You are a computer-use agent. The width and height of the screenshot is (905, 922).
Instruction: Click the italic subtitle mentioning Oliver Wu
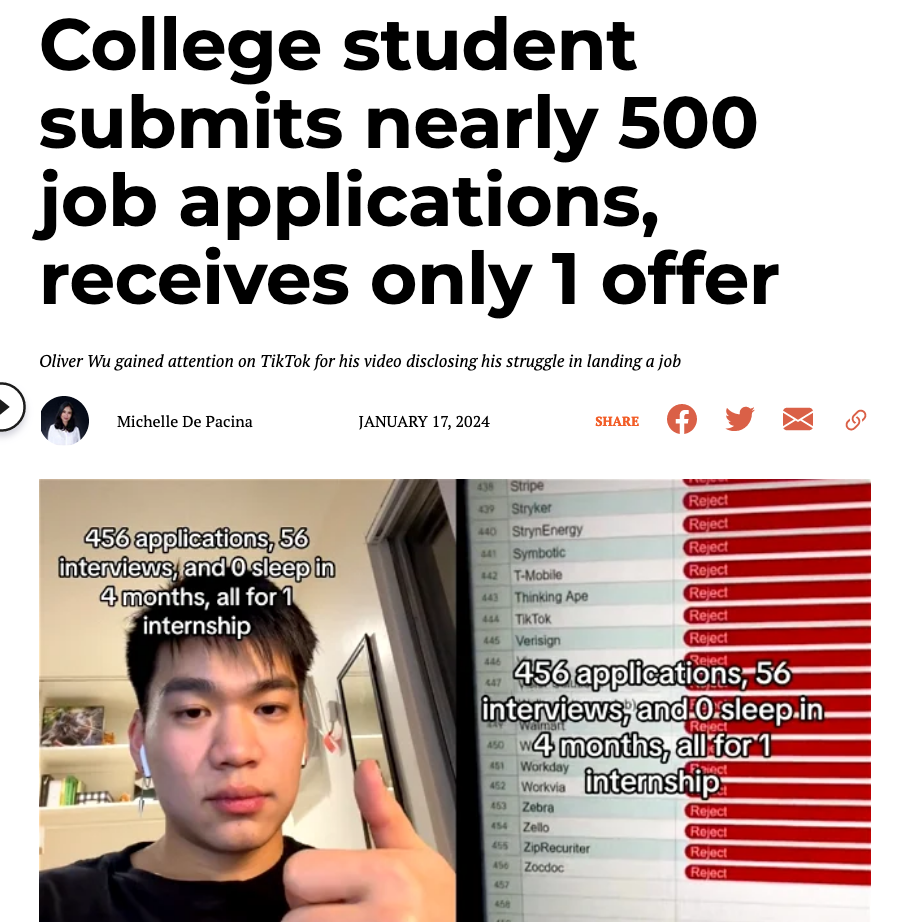360,361
